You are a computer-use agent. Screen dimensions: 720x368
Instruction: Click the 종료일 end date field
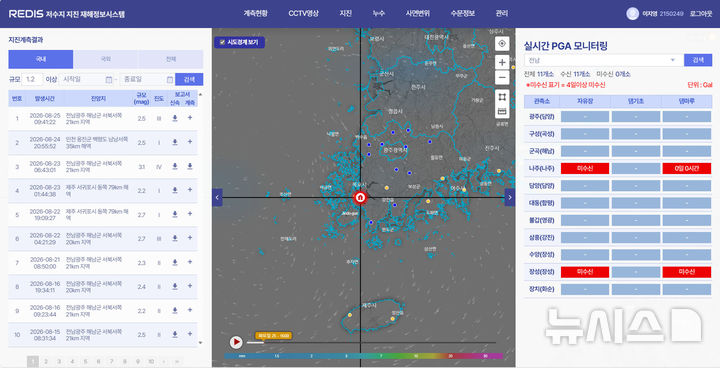point(147,79)
